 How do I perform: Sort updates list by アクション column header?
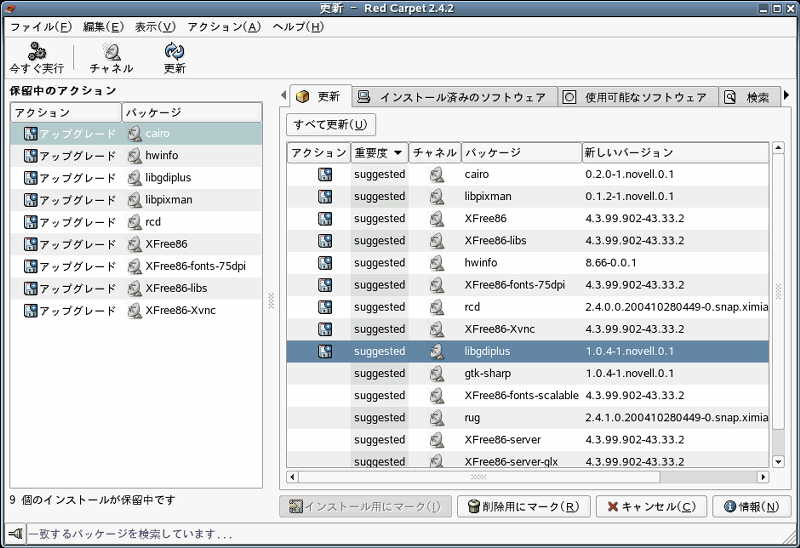pos(318,153)
